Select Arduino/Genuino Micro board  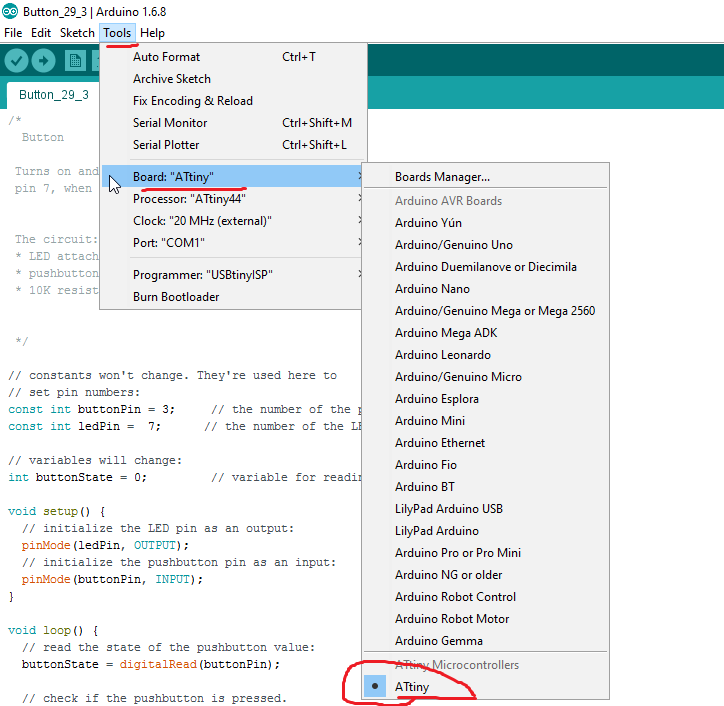tap(485, 377)
